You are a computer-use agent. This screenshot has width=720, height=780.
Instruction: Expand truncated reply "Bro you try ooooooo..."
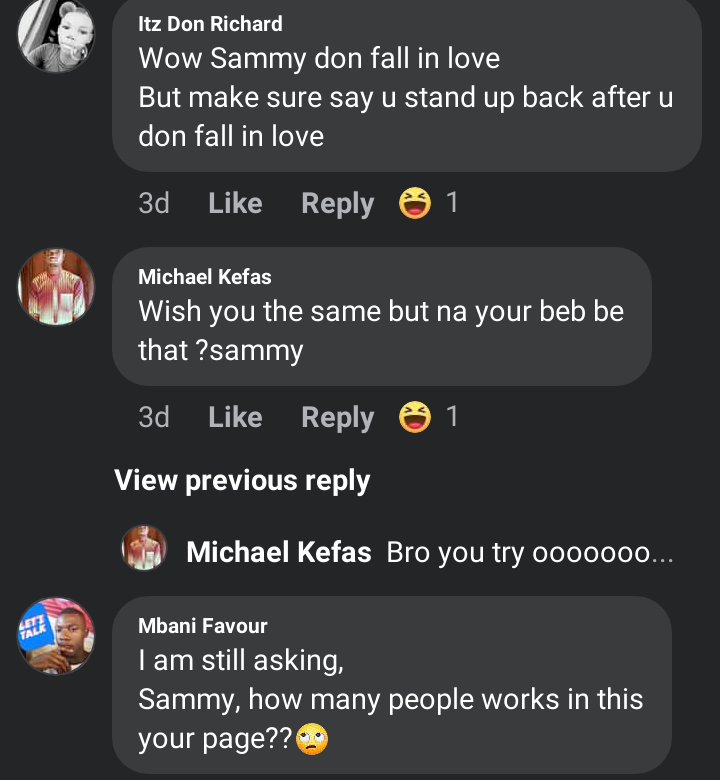(x=529, y=552)
